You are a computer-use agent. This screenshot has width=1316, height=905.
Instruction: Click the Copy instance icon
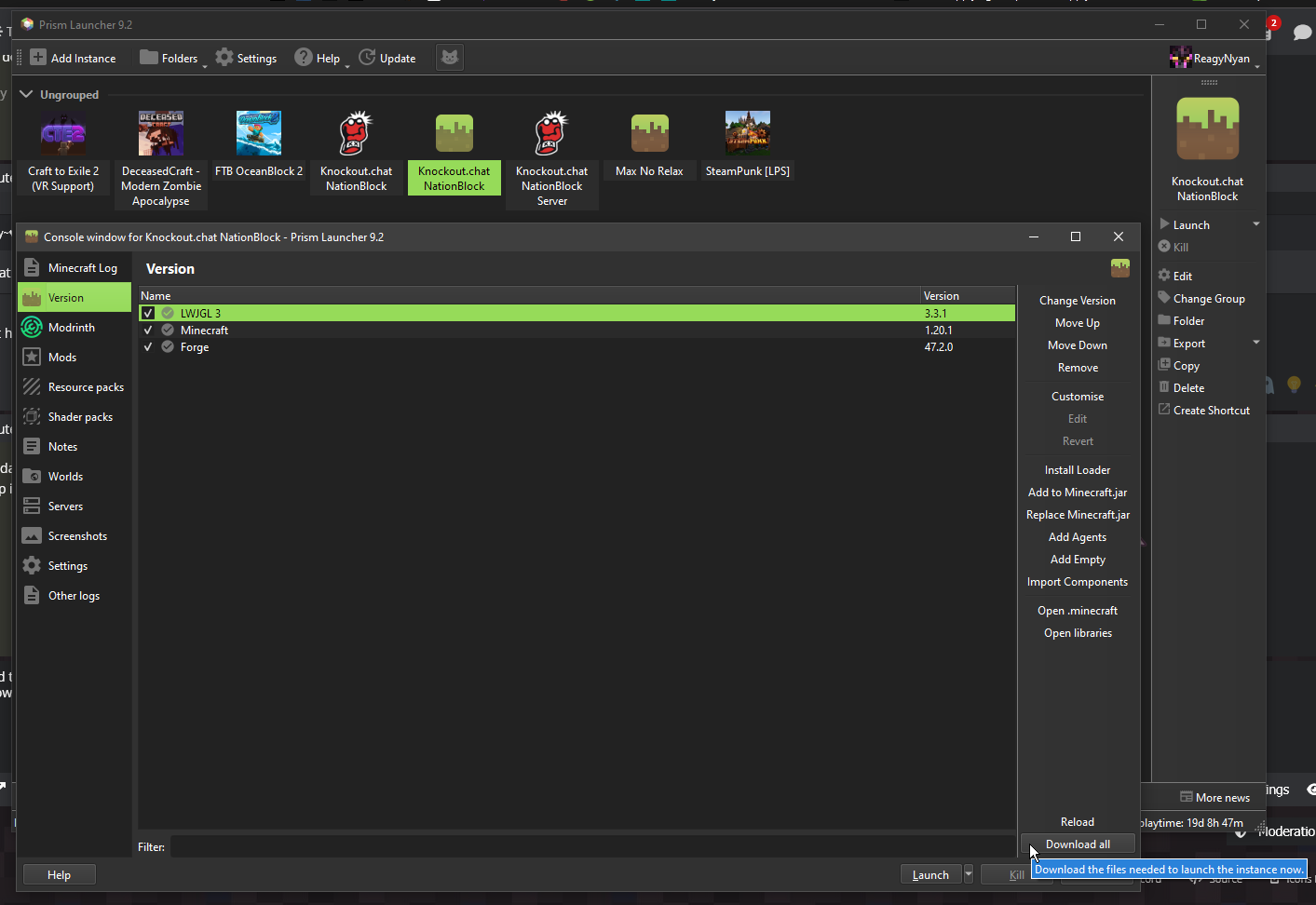(x=1164, y=365)
